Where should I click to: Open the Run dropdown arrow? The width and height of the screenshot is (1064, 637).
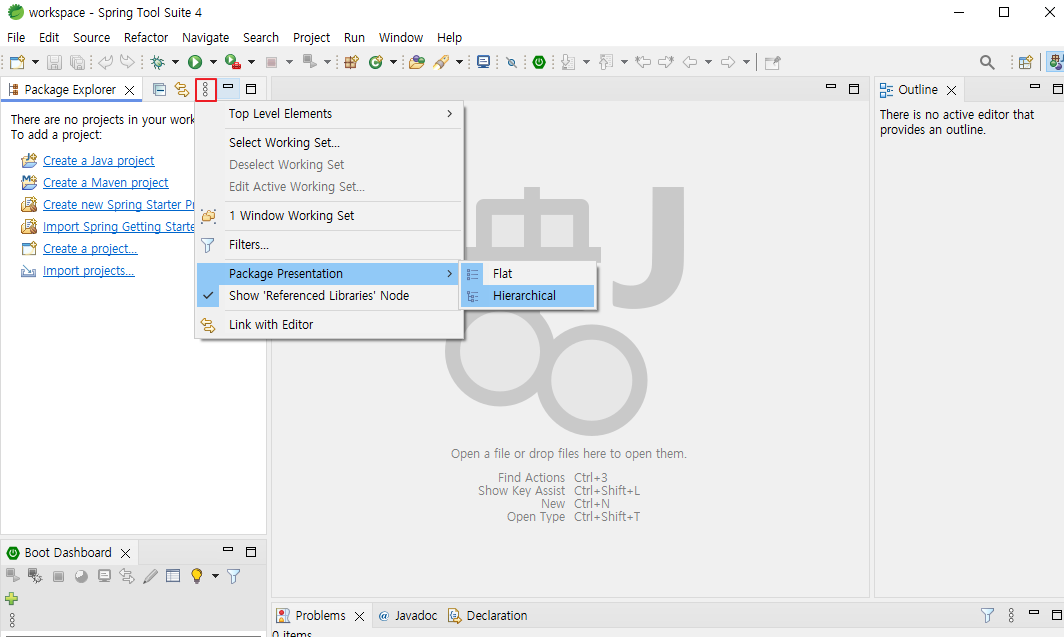213,62
